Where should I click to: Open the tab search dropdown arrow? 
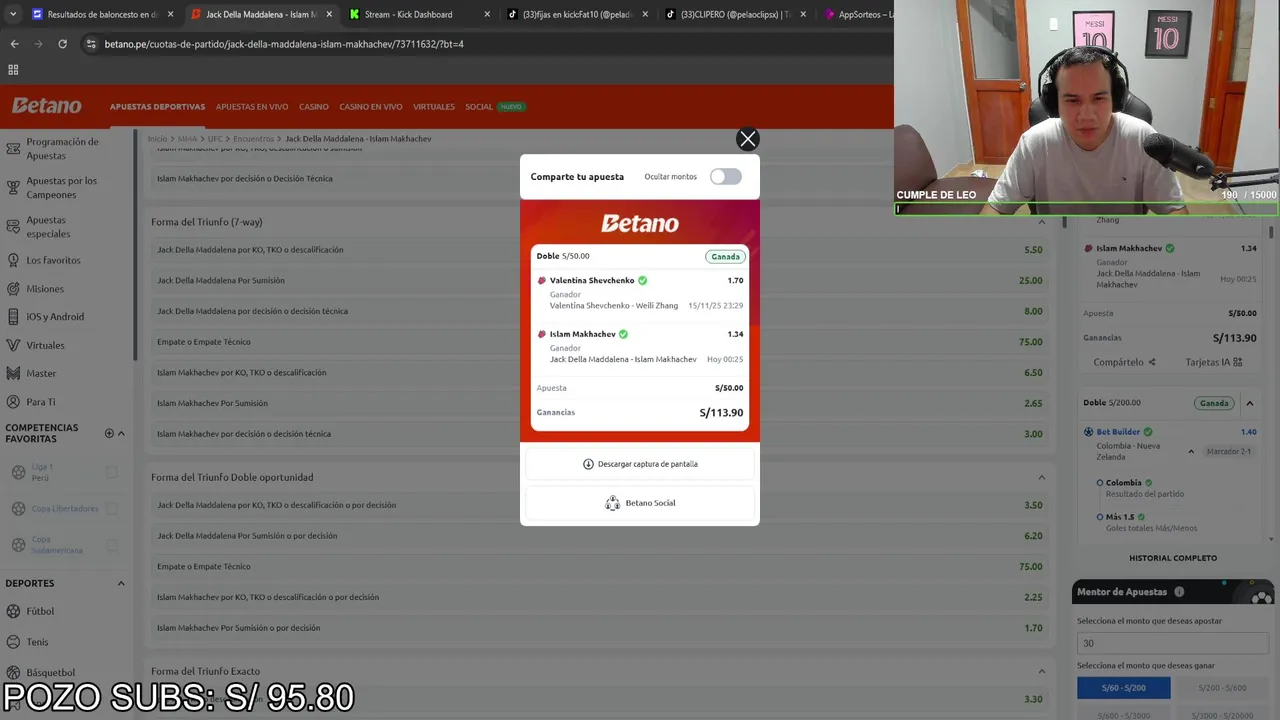click(x=13, y=15)
